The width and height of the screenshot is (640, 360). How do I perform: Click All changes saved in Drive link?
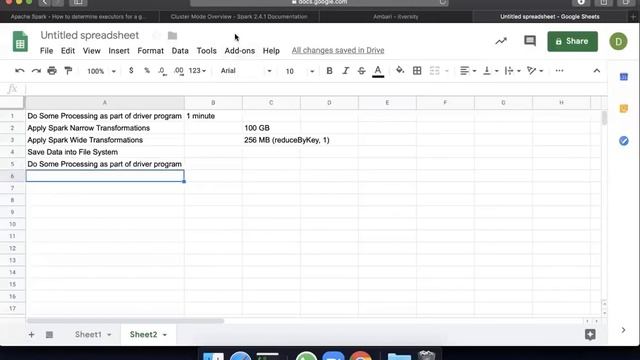point(338,50)
